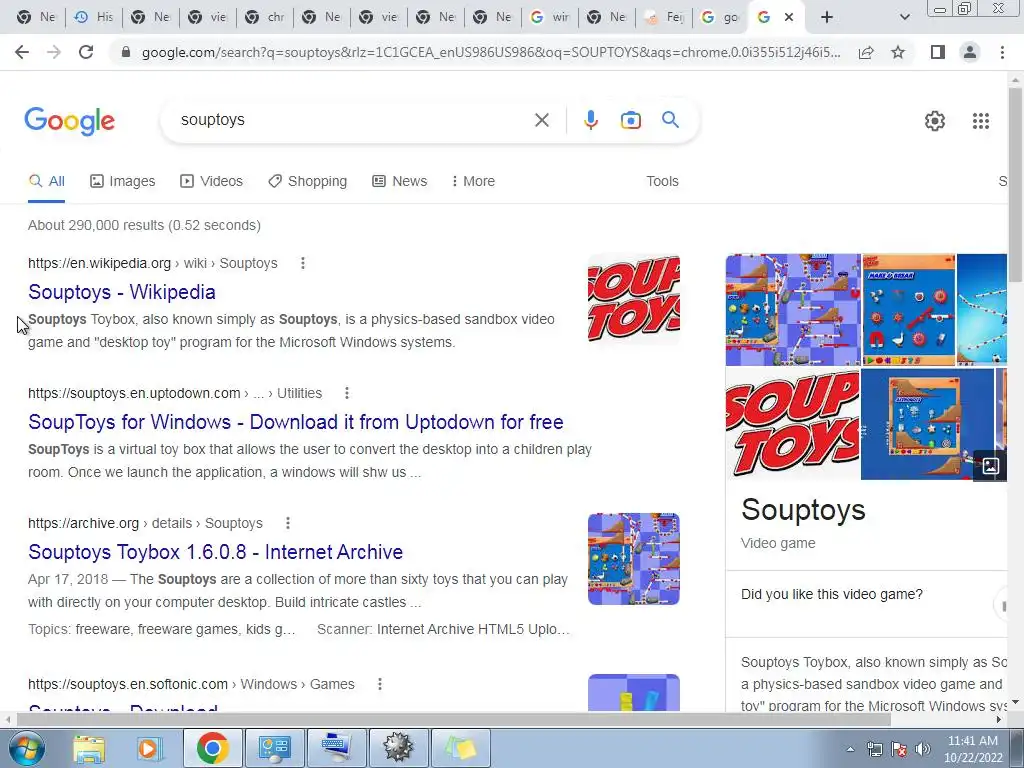Open options for Uptodown result

(x=347, y=393)
